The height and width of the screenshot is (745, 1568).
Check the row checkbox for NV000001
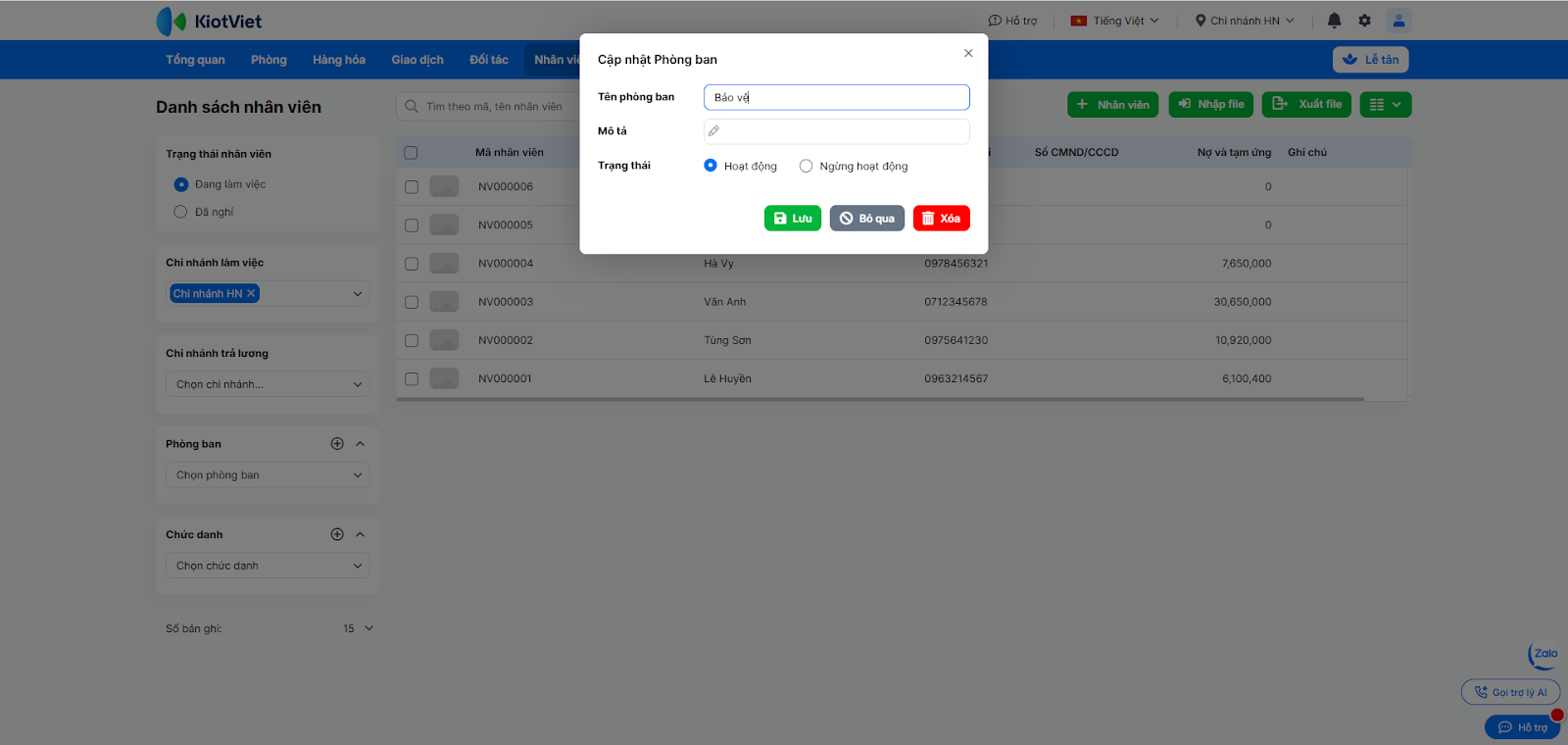tap(412, 378)
